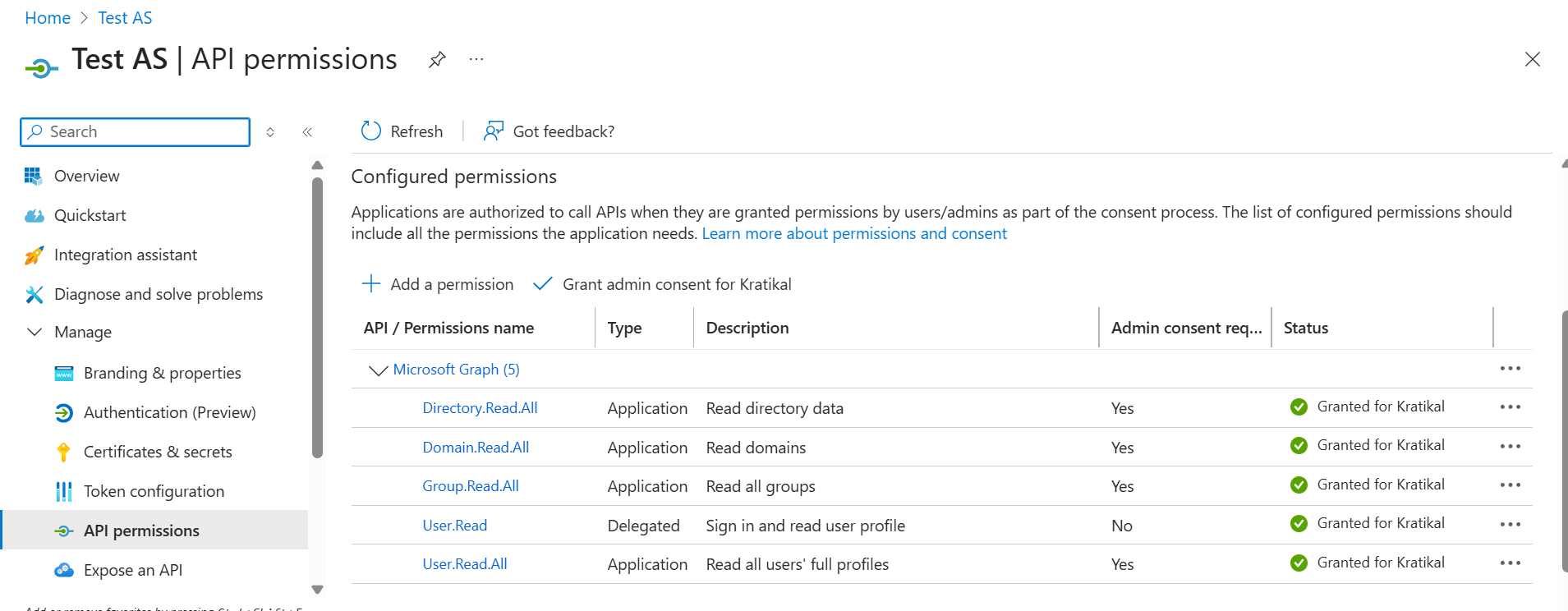
Task: Click Add a permission
Action: [438, 284]
